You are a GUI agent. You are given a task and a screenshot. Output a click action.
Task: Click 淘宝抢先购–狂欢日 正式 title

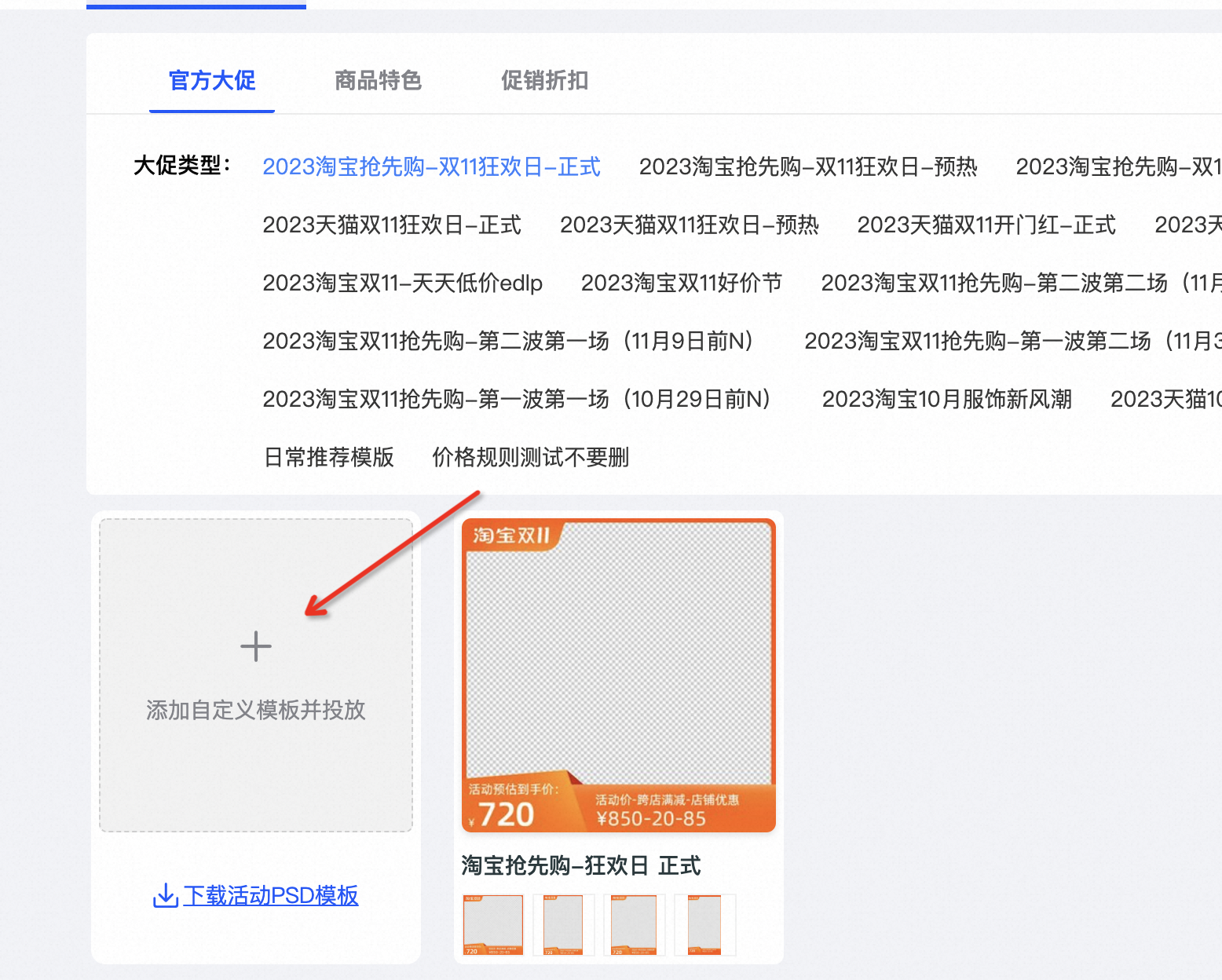point(581,865)
